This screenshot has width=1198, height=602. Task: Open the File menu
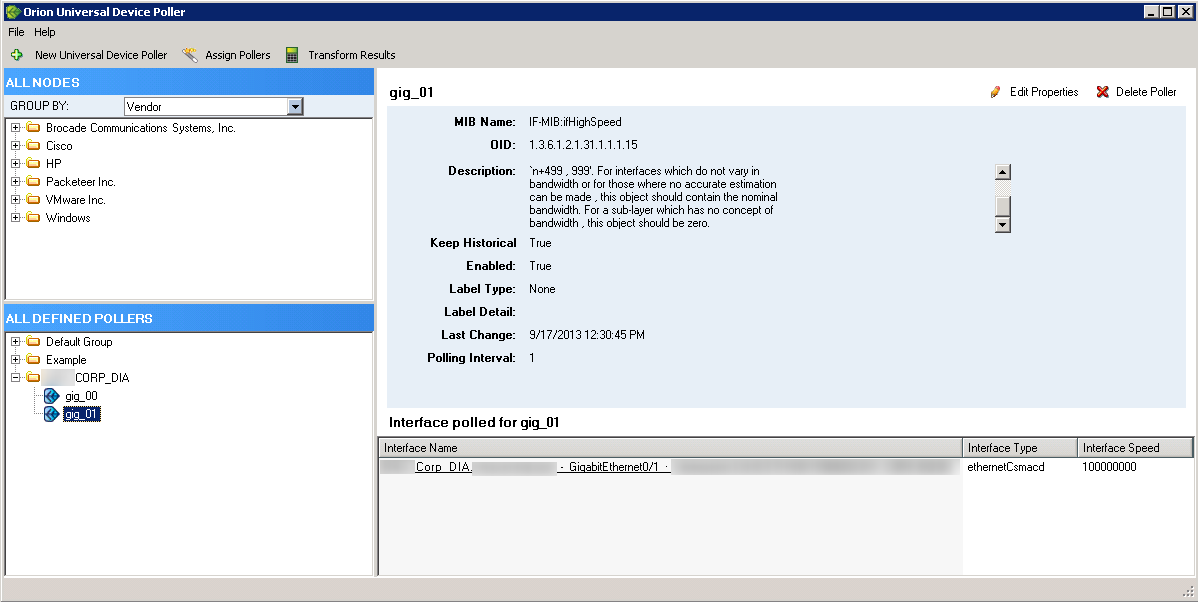coord(16,32)
